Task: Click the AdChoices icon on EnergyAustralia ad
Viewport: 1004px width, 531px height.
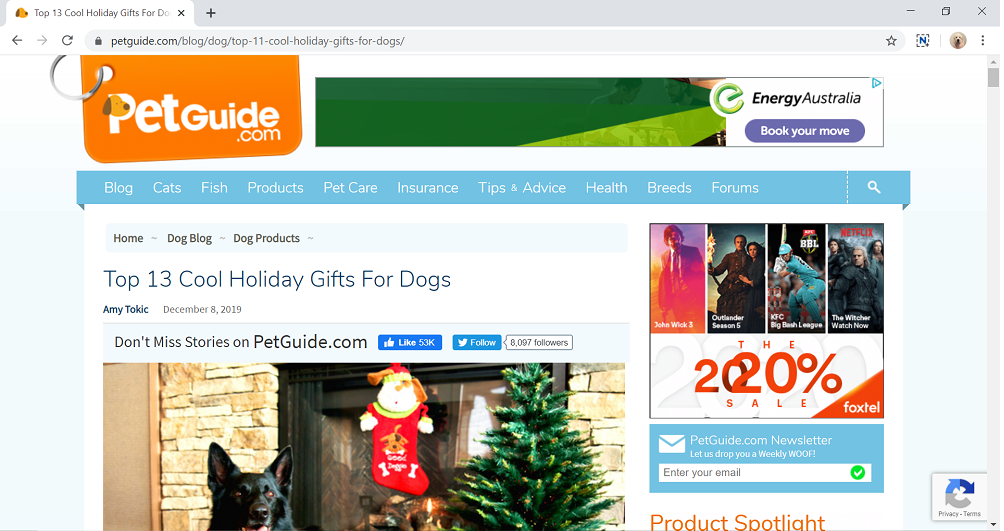Action: 877,83
